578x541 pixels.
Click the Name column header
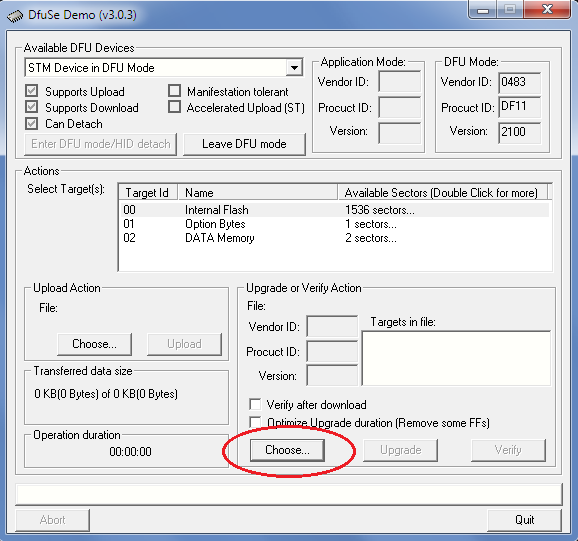click(258, 192)
